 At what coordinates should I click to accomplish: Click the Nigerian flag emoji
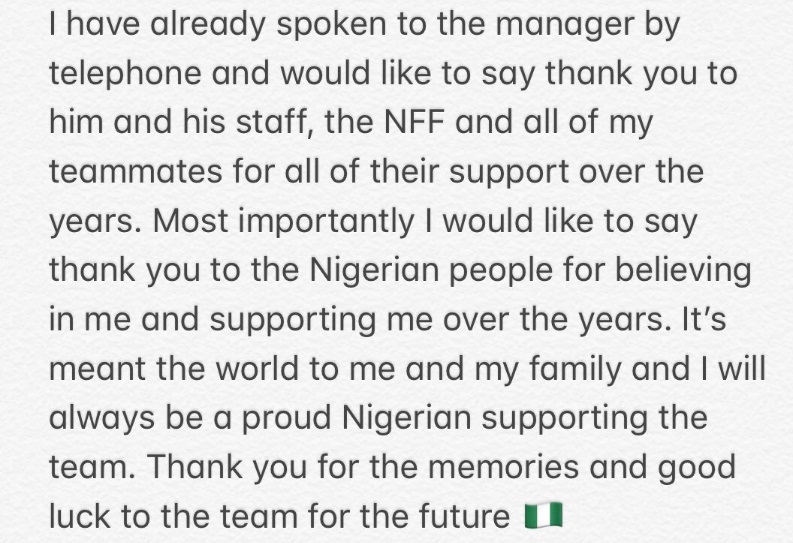pos(544,516)
